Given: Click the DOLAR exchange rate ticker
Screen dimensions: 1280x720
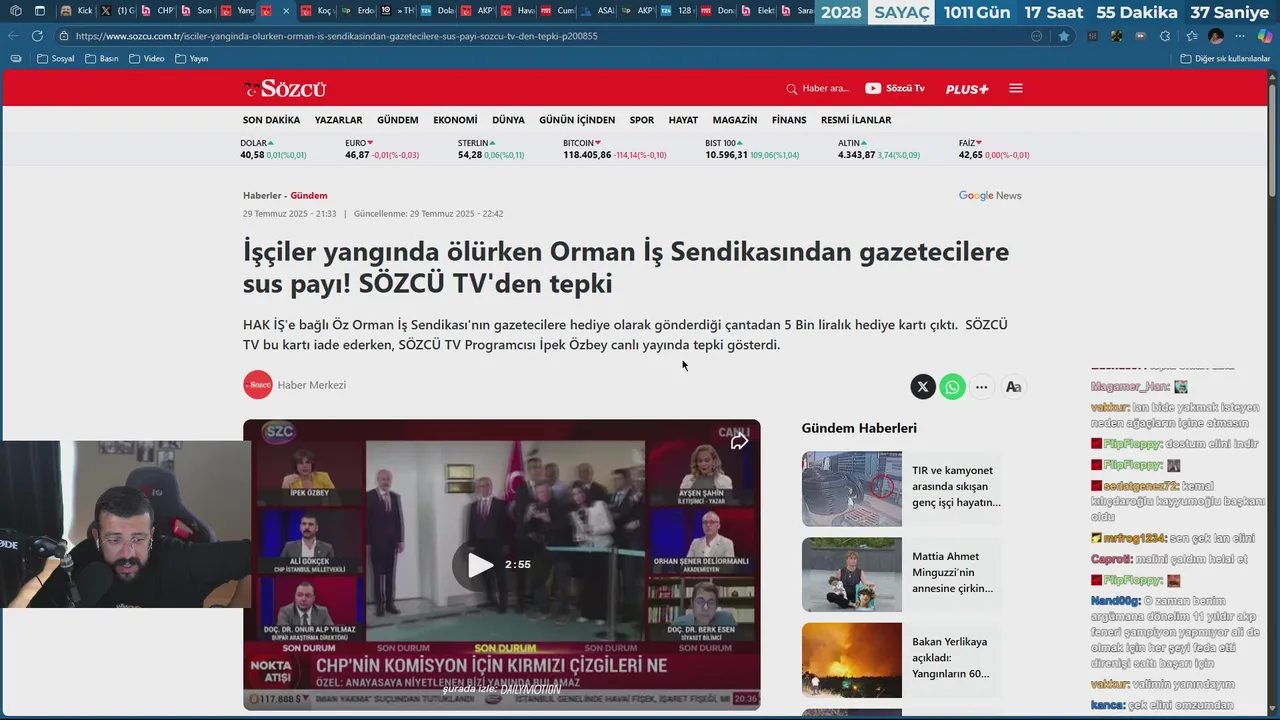Looking at the screenshot, I should (273, 149).
